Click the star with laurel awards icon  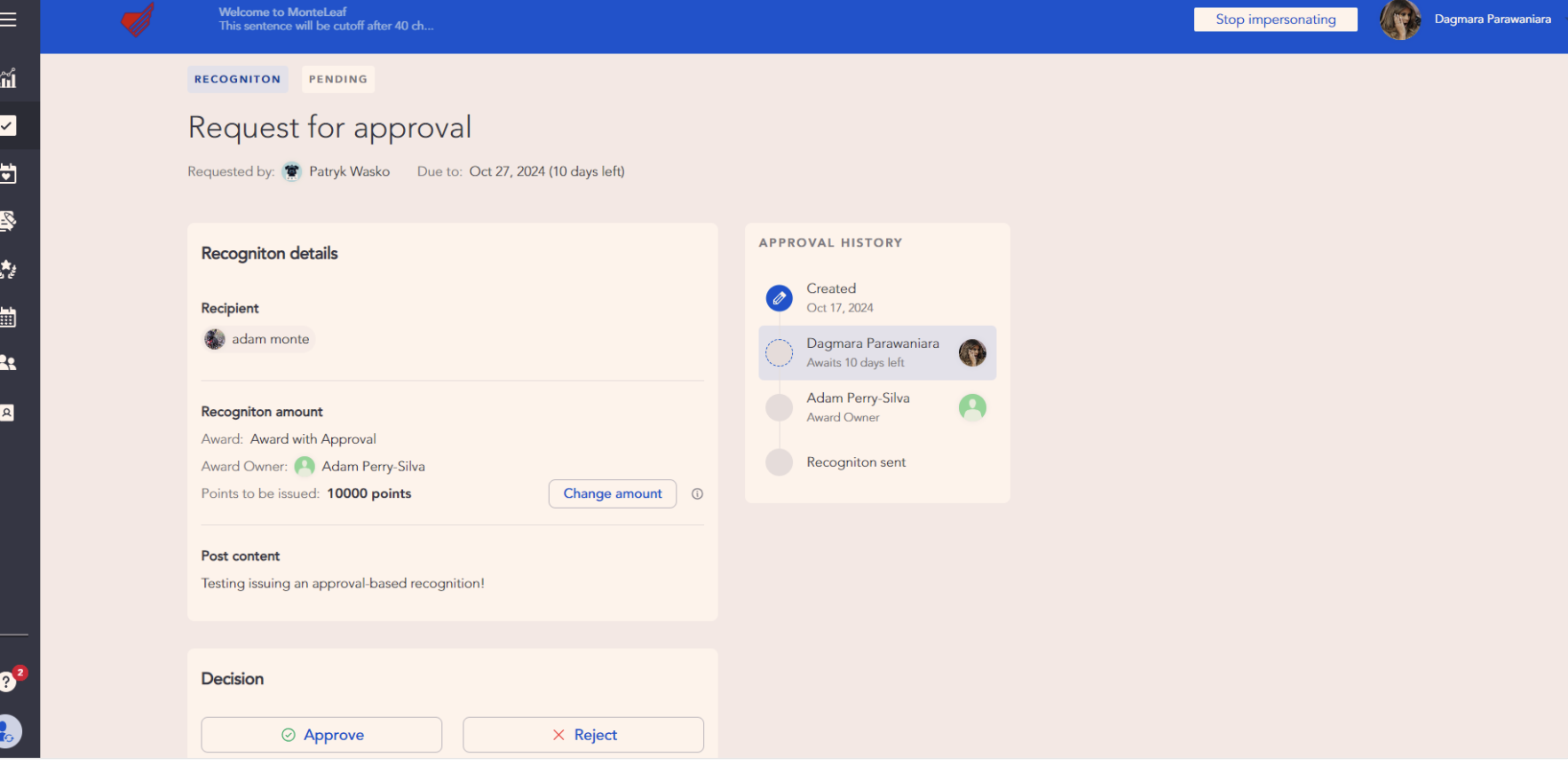9,269
